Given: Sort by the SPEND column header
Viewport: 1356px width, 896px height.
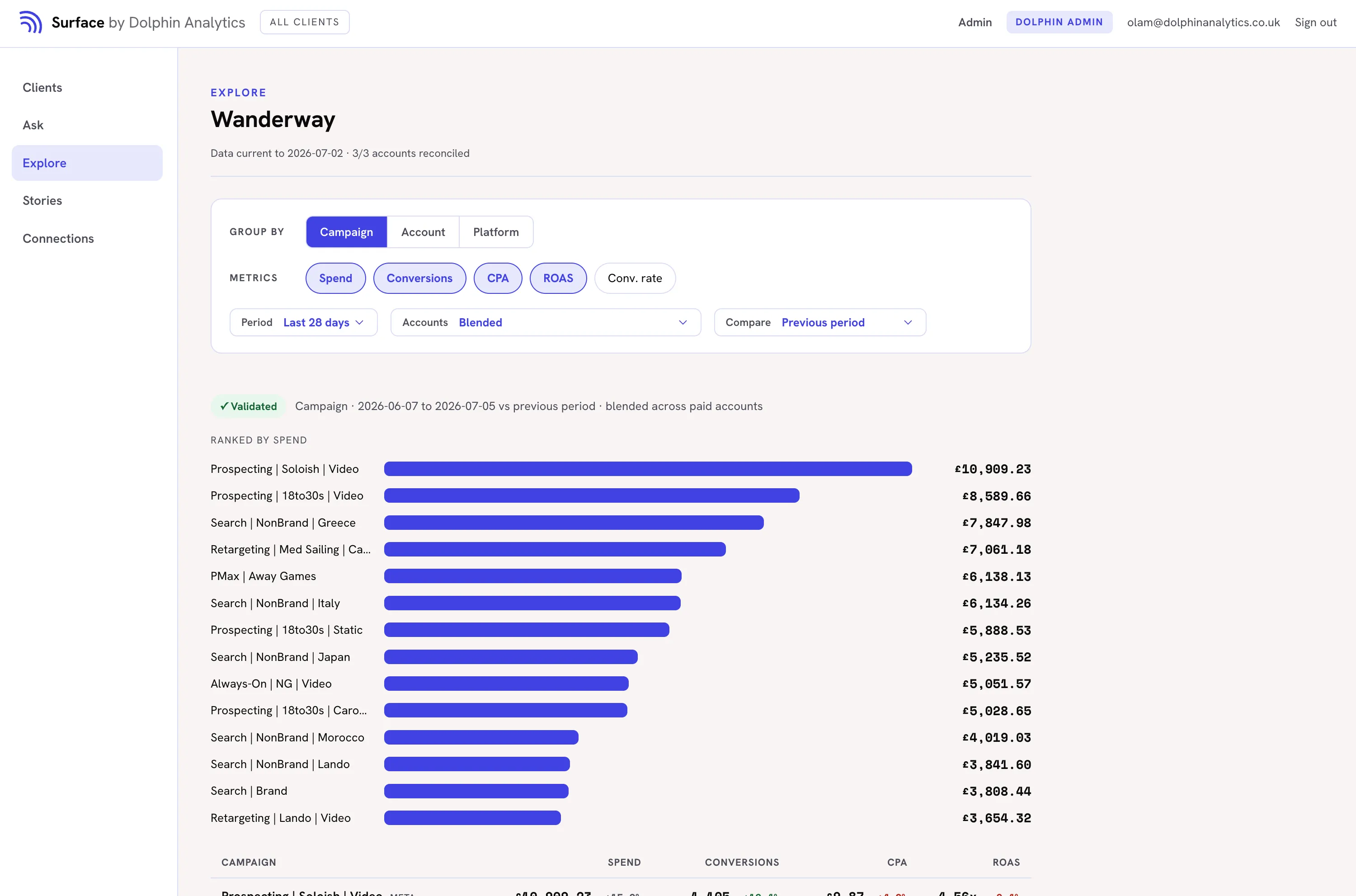Looking at the screenshot, I should pyautogui.click(x=624, y=862).
